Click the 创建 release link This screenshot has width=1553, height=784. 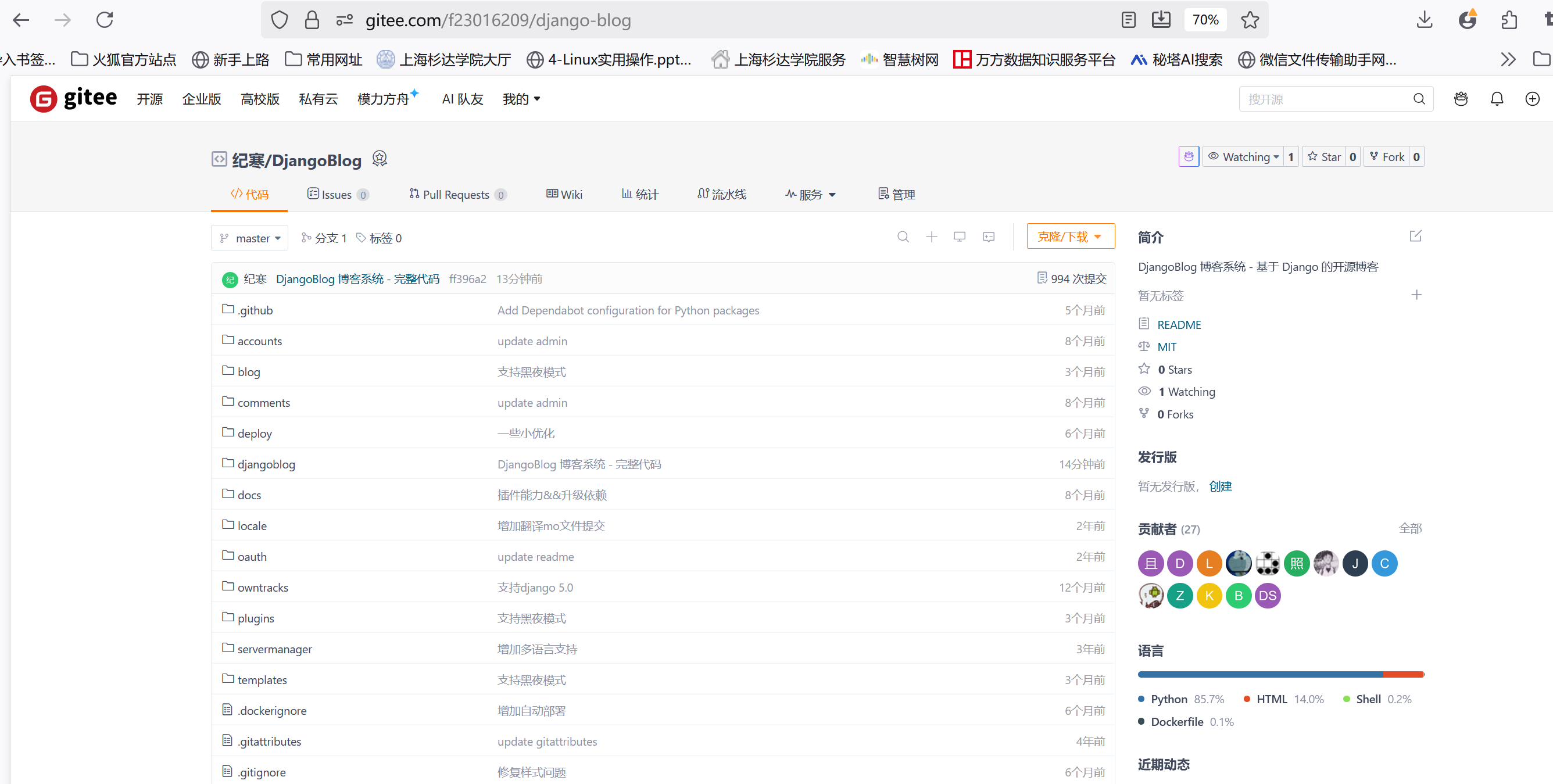point(1220,486)
